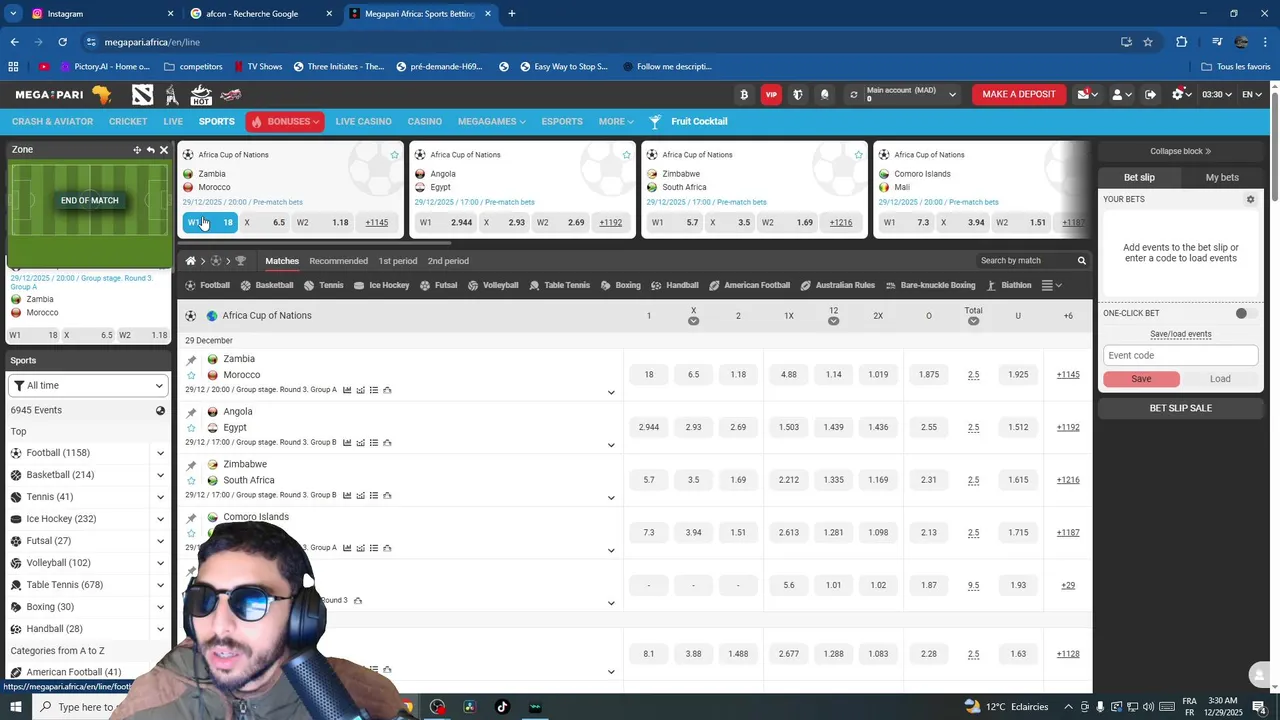
Task: Toggle favorite star on Angola featured card
Action: pos(626,155)
